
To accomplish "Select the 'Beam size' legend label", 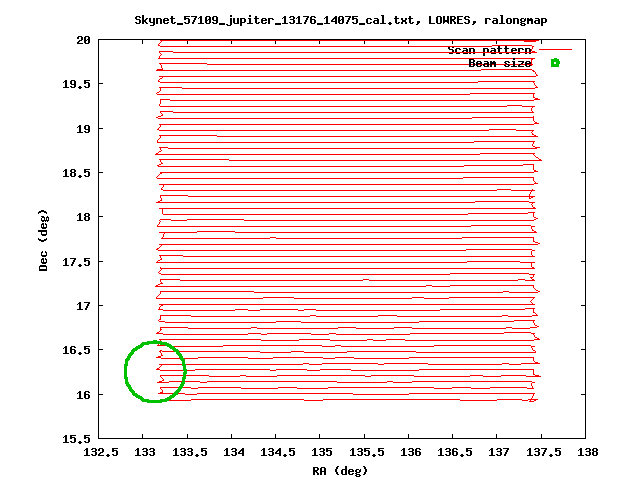I will [500, 63].
